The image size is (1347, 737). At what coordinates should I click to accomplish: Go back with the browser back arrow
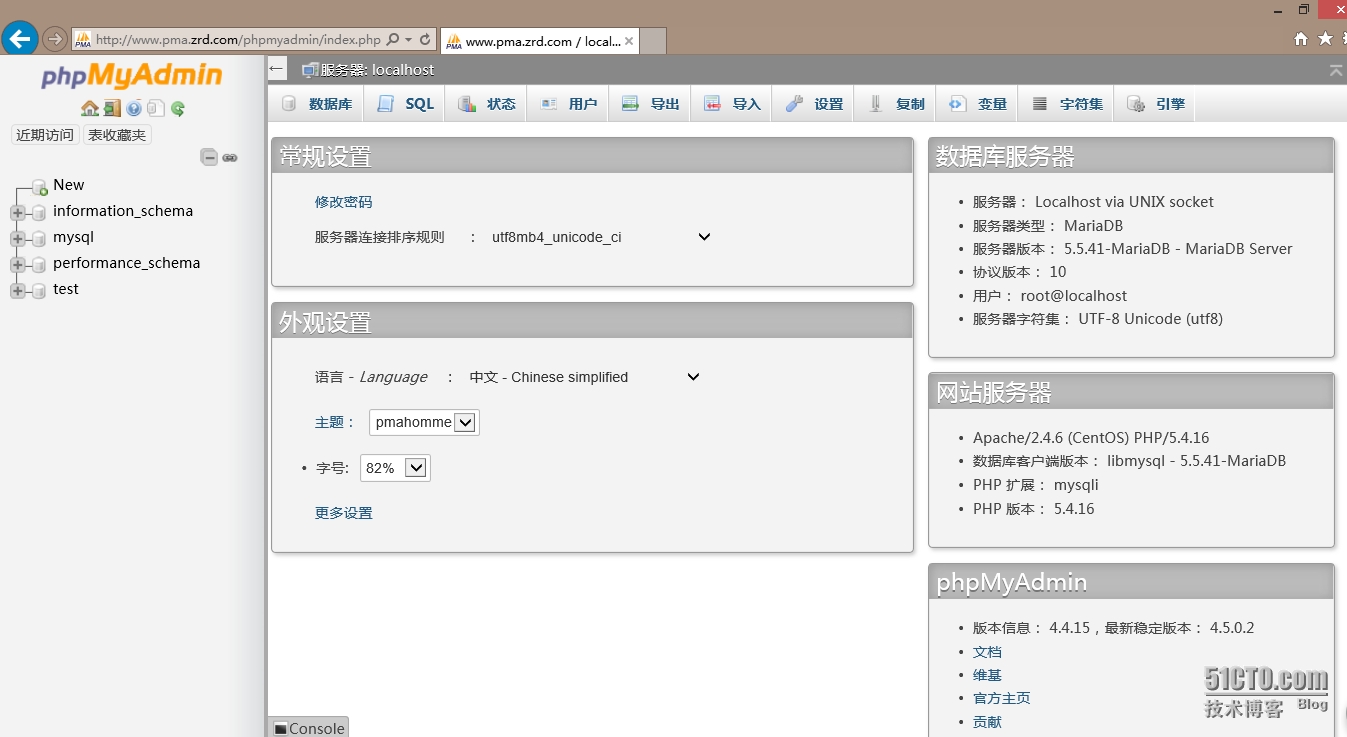point(20,39)
